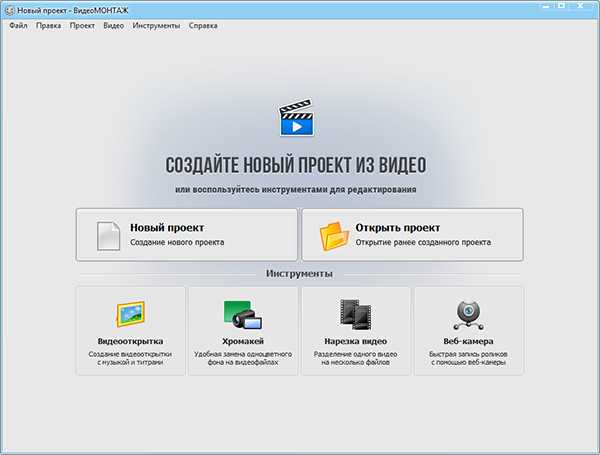Click the Видеооткрытка label
The width and height of the screenshot is (600, 455).
(130, 341)
